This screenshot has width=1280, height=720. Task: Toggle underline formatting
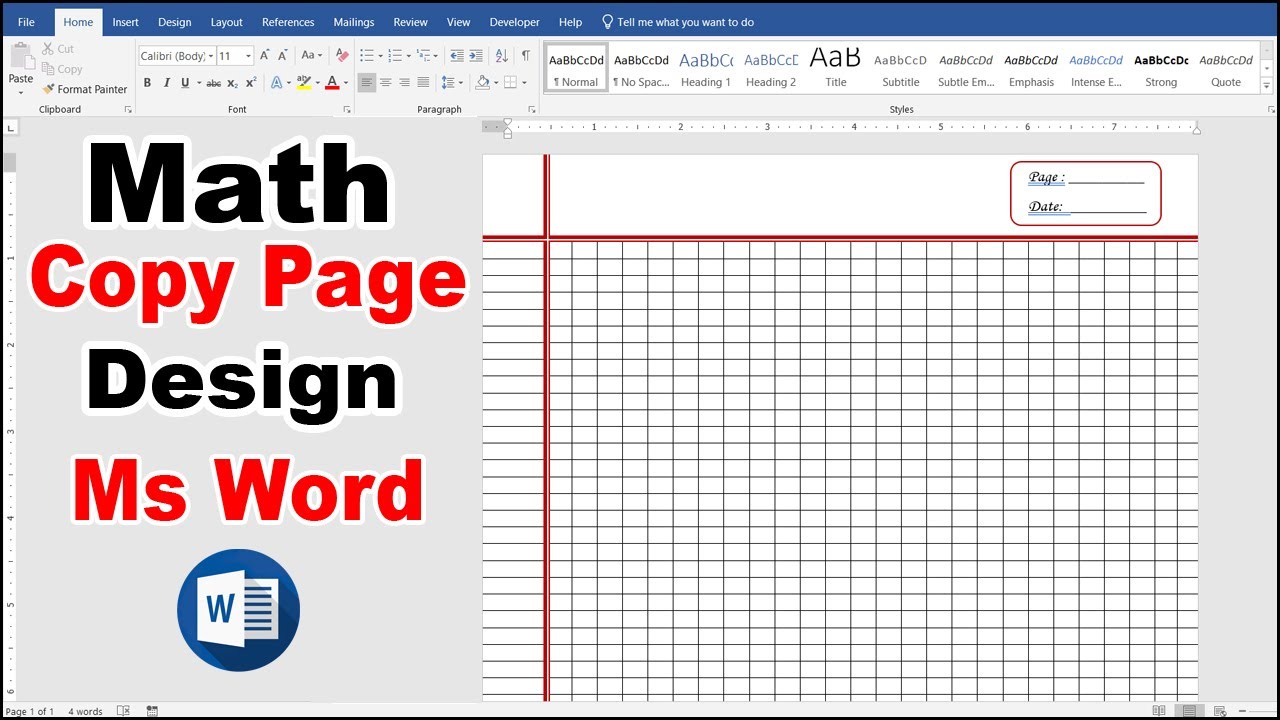coord(185,83)
